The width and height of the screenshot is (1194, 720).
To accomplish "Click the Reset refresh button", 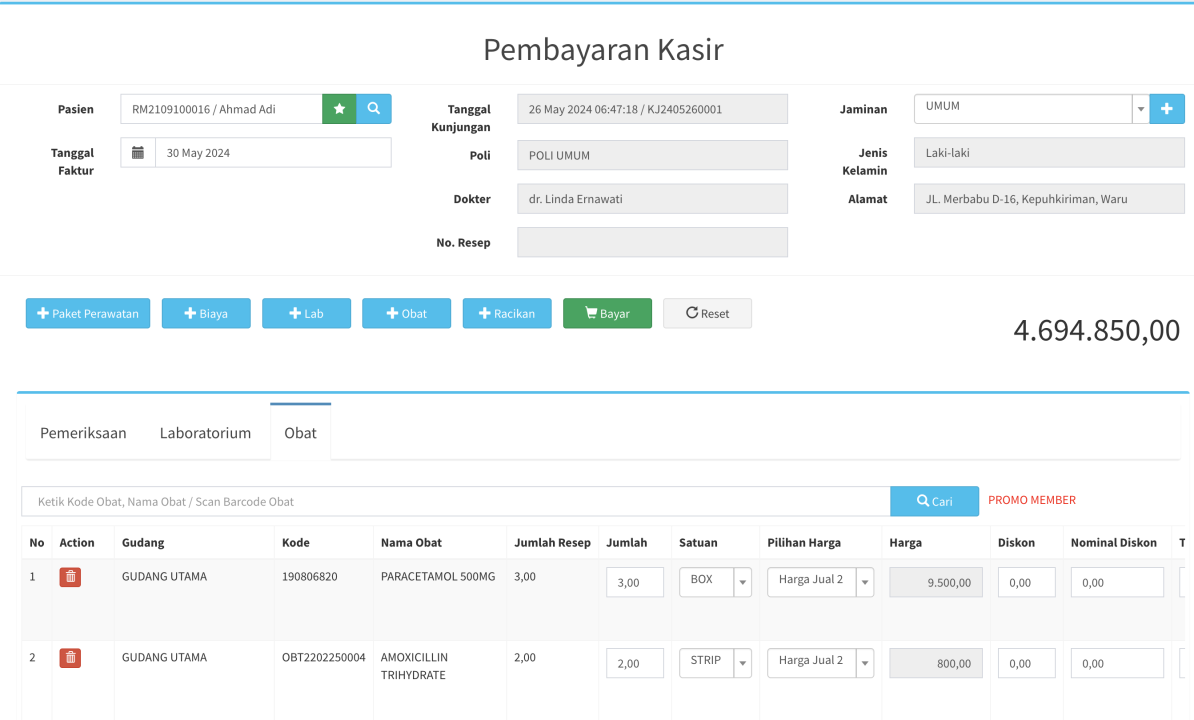I will click(x=707, y=314).
